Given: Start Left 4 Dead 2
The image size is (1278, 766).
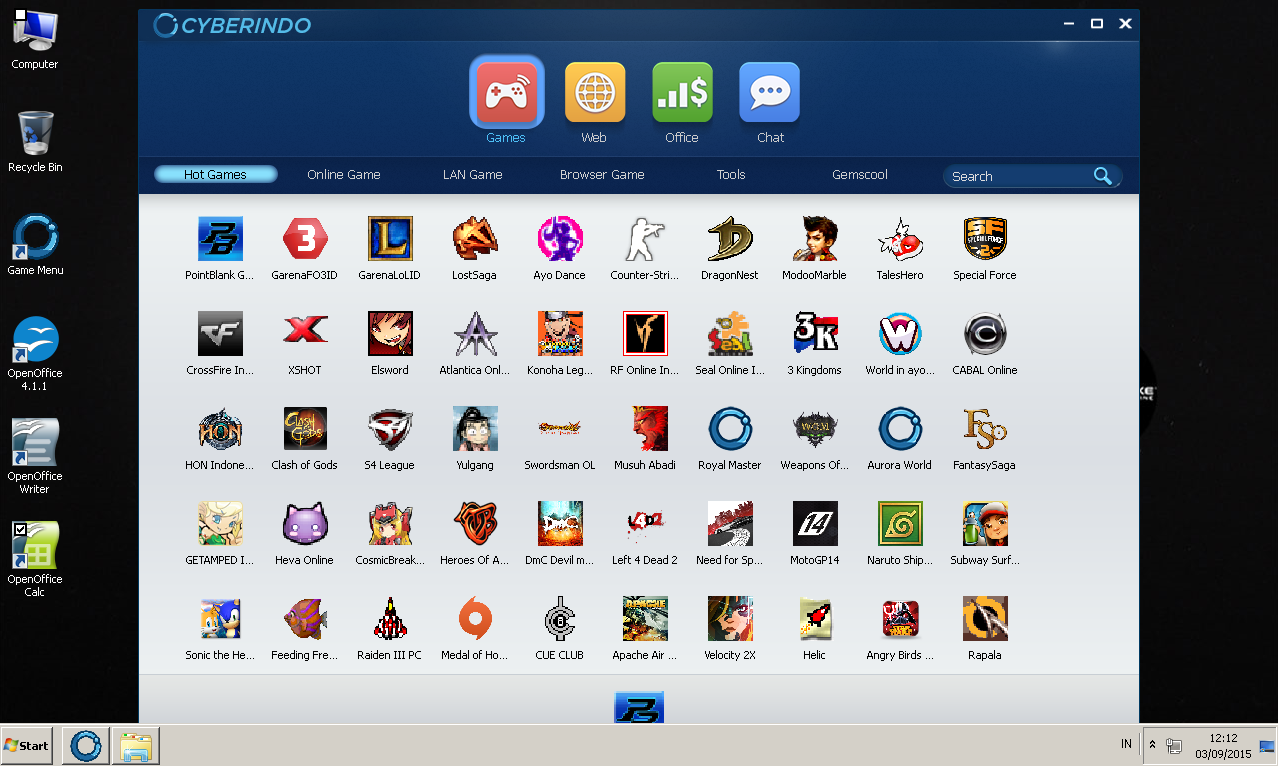Looking at the screenshot, I should point(644,523).
